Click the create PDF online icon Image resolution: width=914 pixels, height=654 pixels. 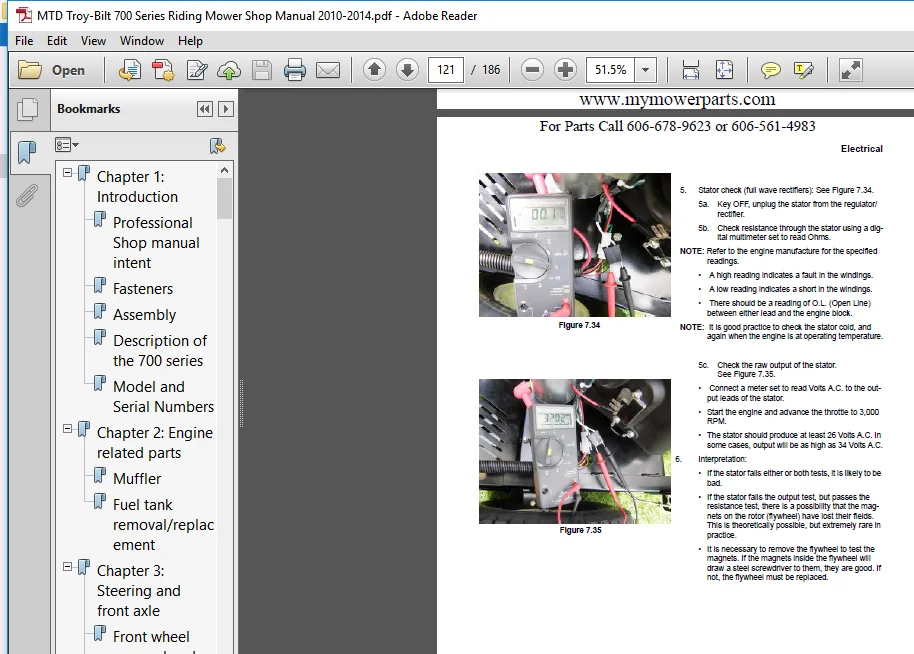coord(130,70)
